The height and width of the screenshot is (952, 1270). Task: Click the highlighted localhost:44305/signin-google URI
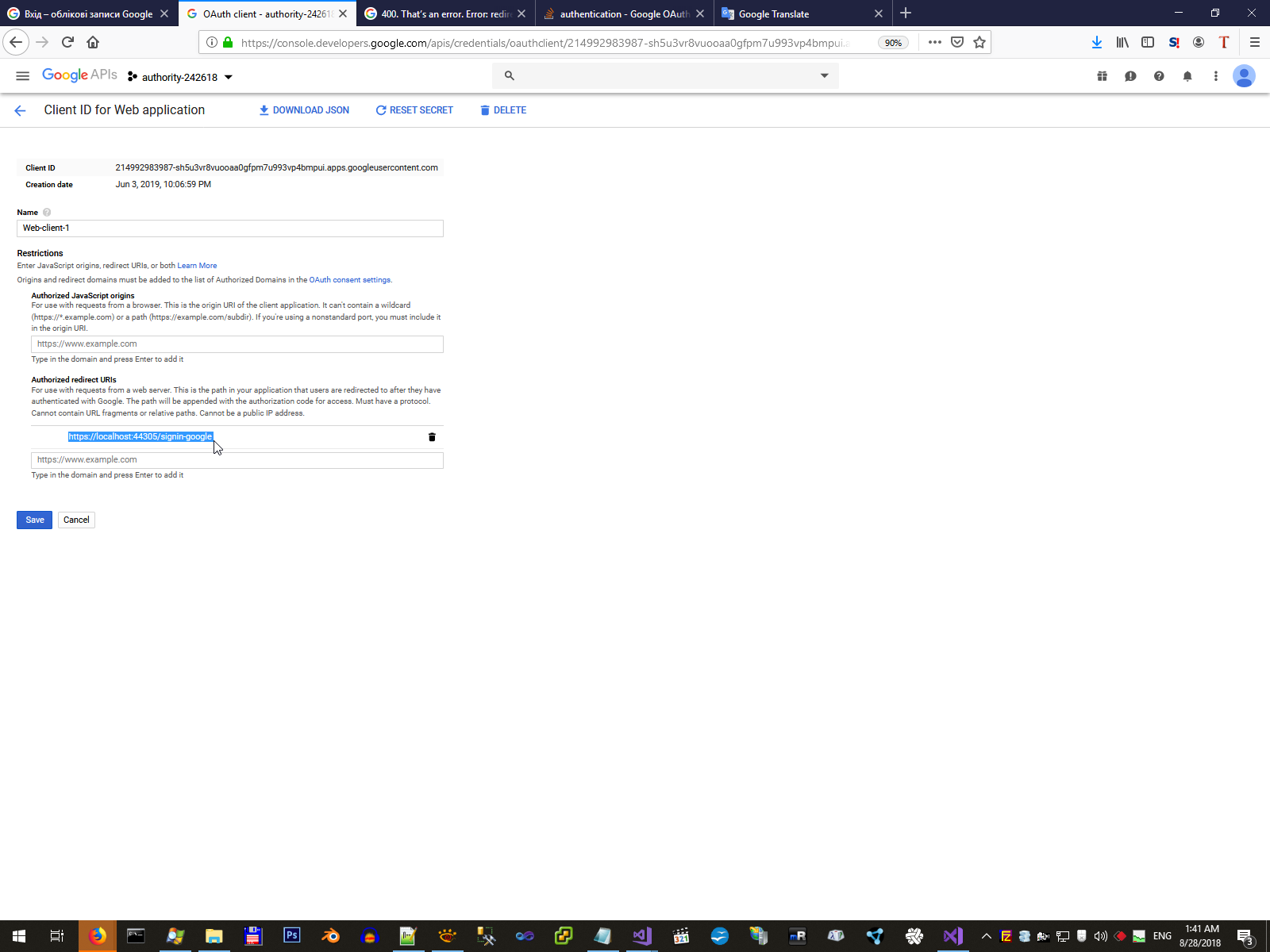140,437
